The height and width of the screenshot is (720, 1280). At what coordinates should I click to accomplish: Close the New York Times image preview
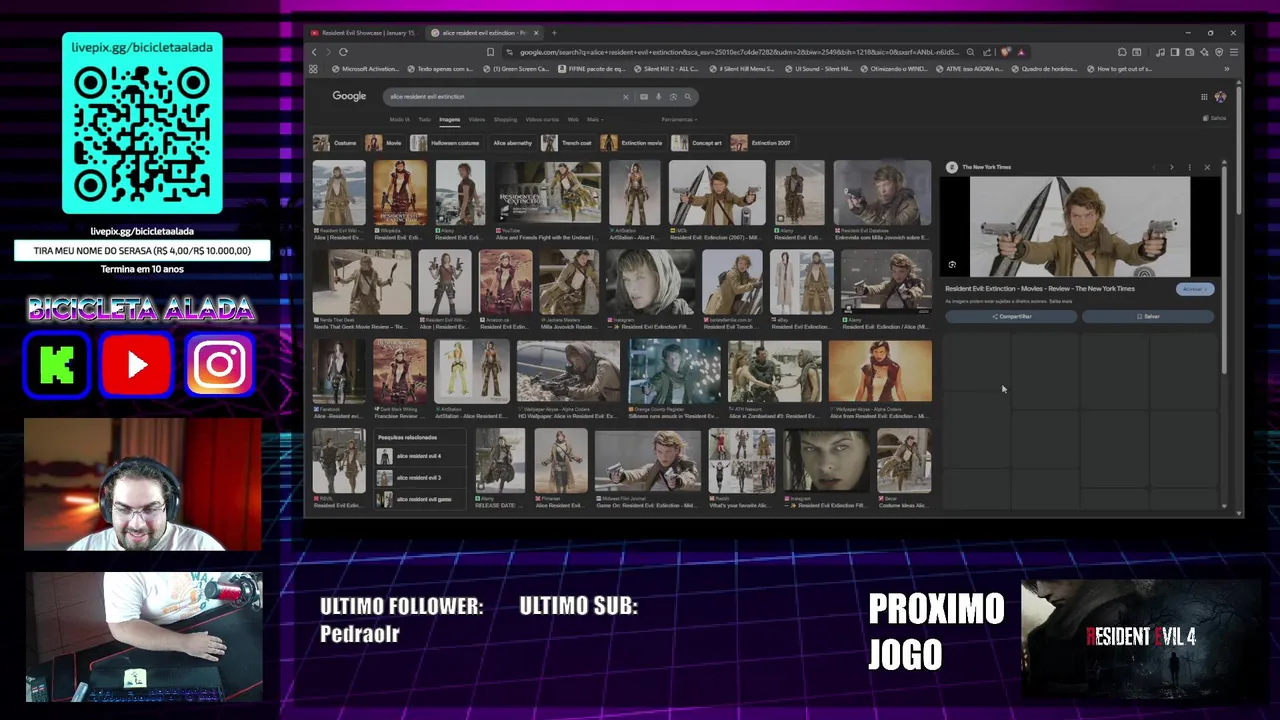pos(1207,167)
